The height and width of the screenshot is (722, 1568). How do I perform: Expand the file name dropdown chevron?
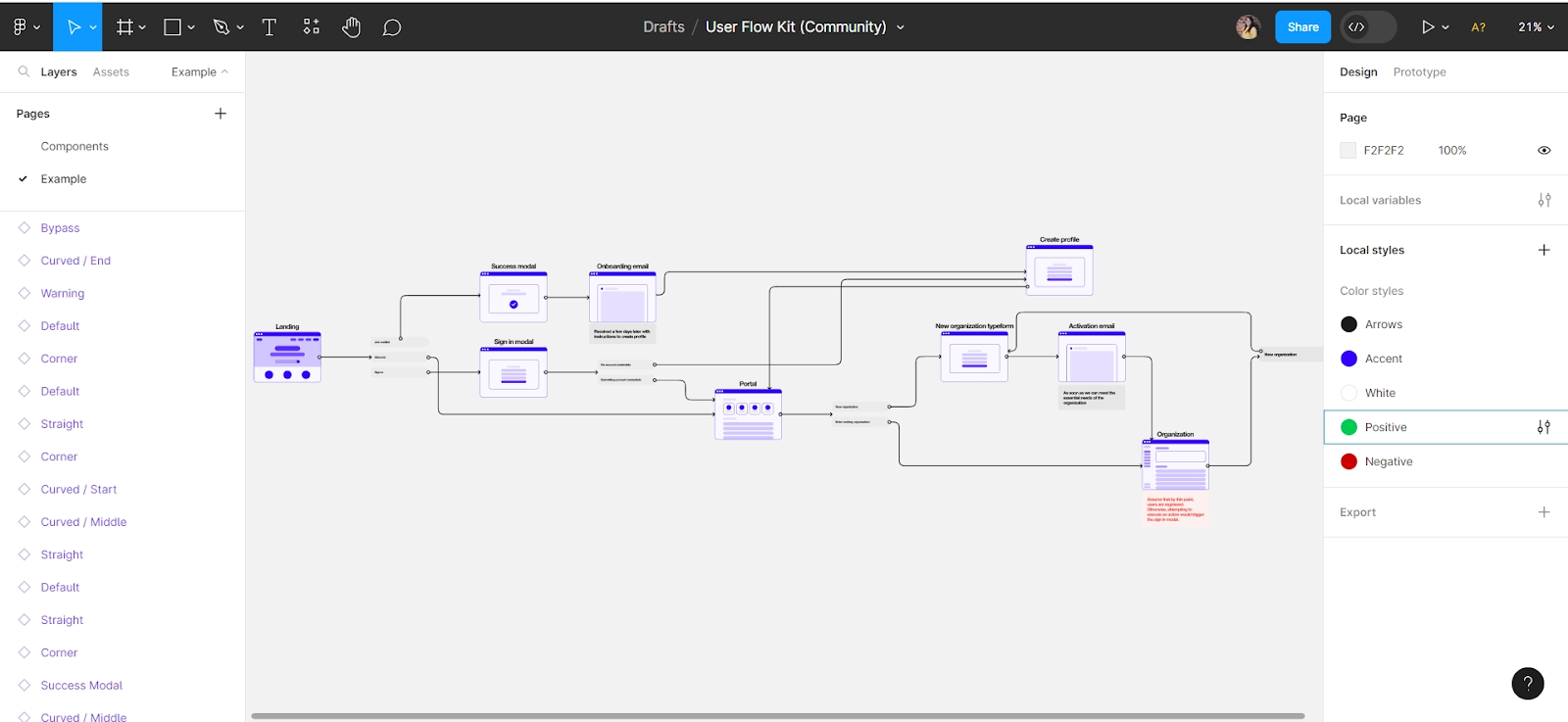(x=901, y=27)
